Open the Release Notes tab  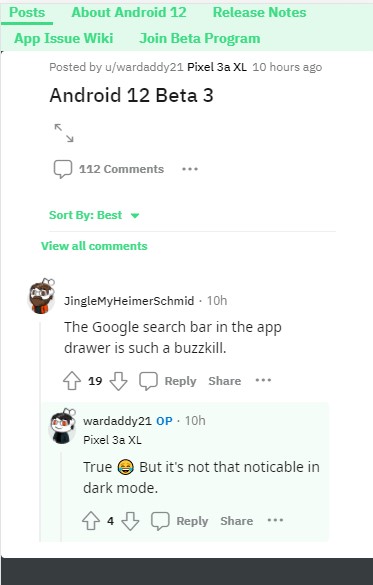coord(260,13)
